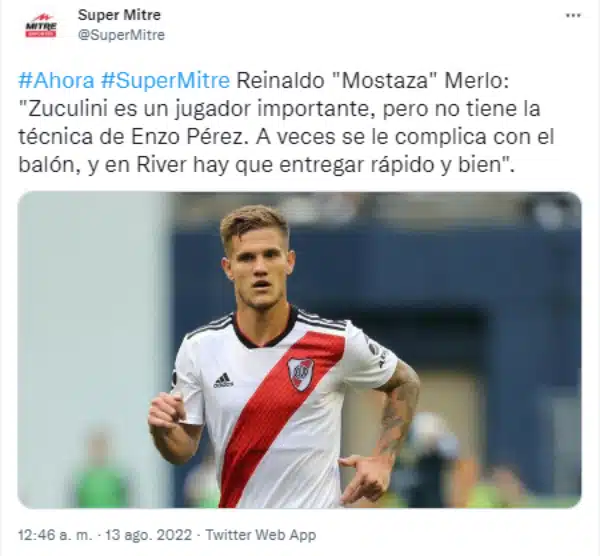Screen dimensions: 600x556
Task: Open the Super Mitre profile avatar logo
Action: [41, 26]
